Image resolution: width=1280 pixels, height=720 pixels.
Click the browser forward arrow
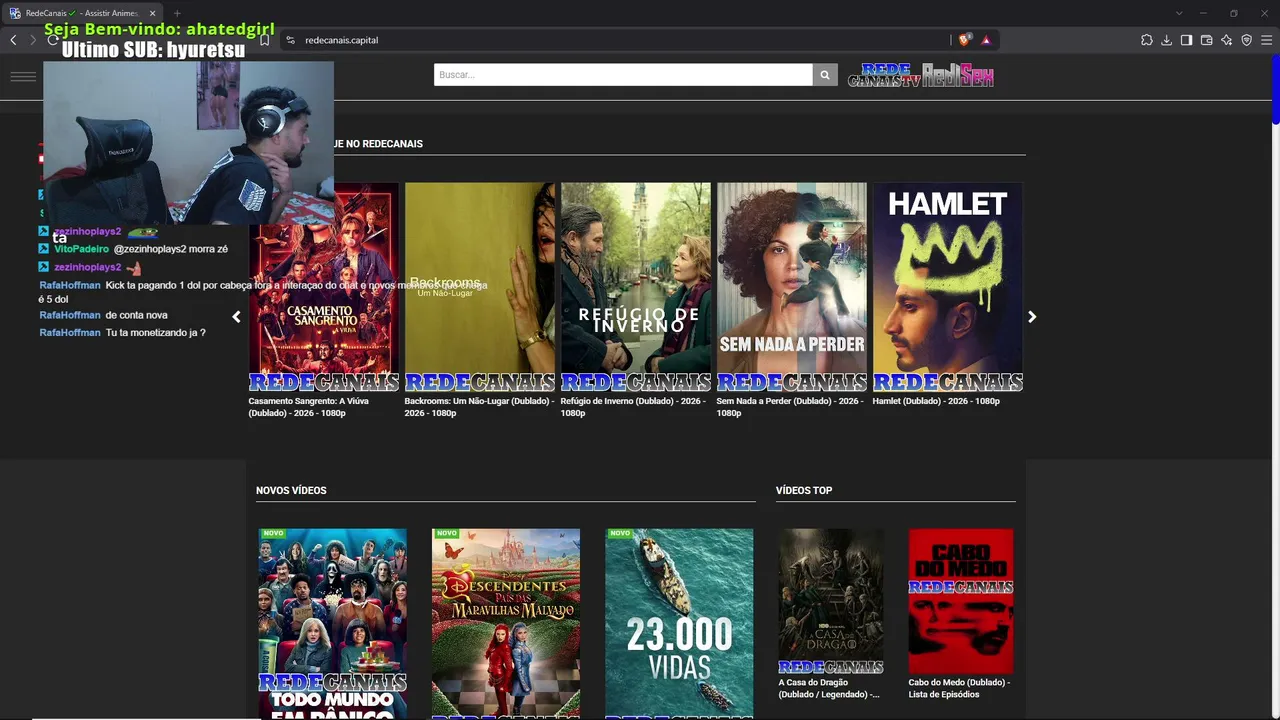(32, 40)
